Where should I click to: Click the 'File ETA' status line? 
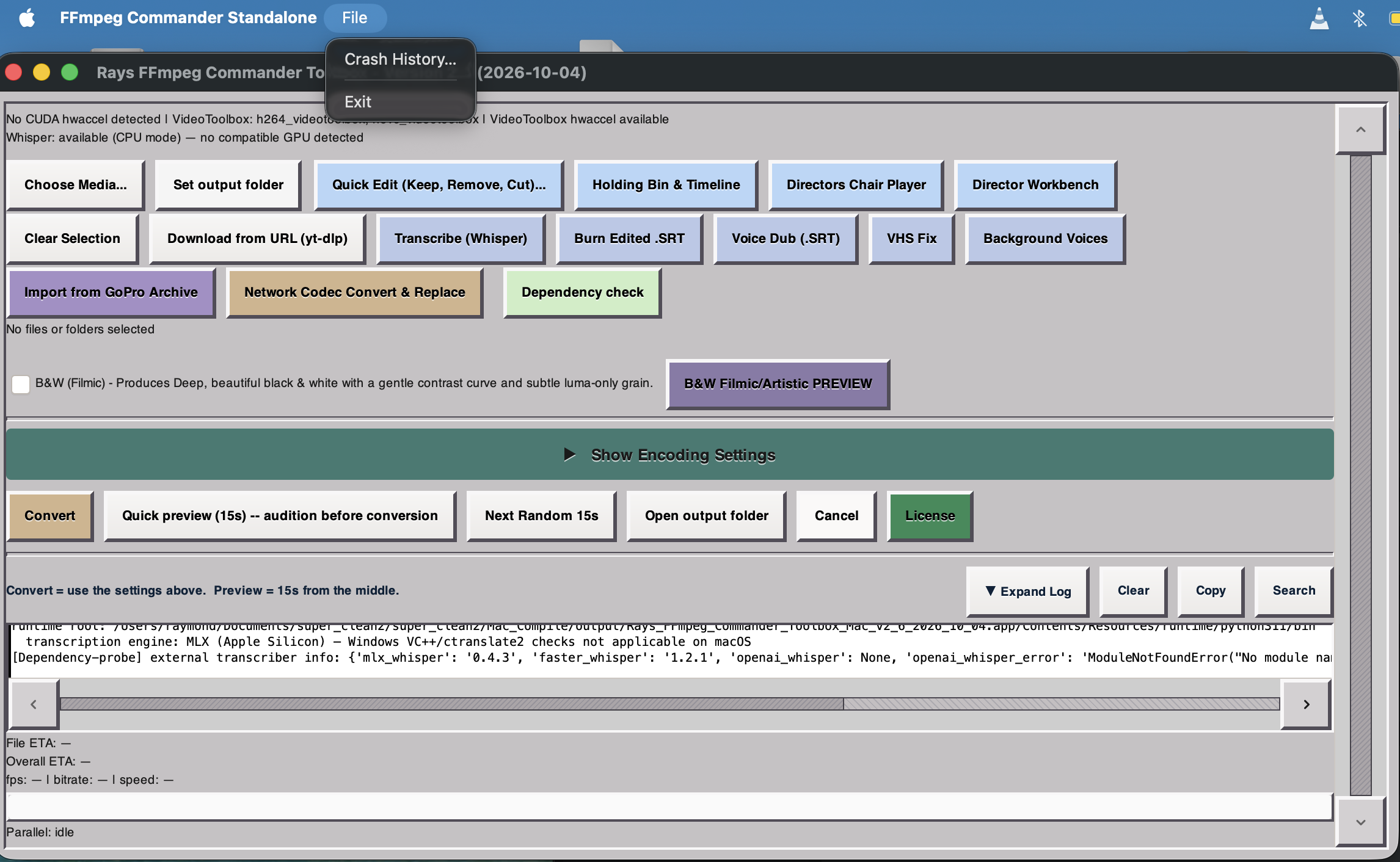pyautogui.click(x=38, y=743)
